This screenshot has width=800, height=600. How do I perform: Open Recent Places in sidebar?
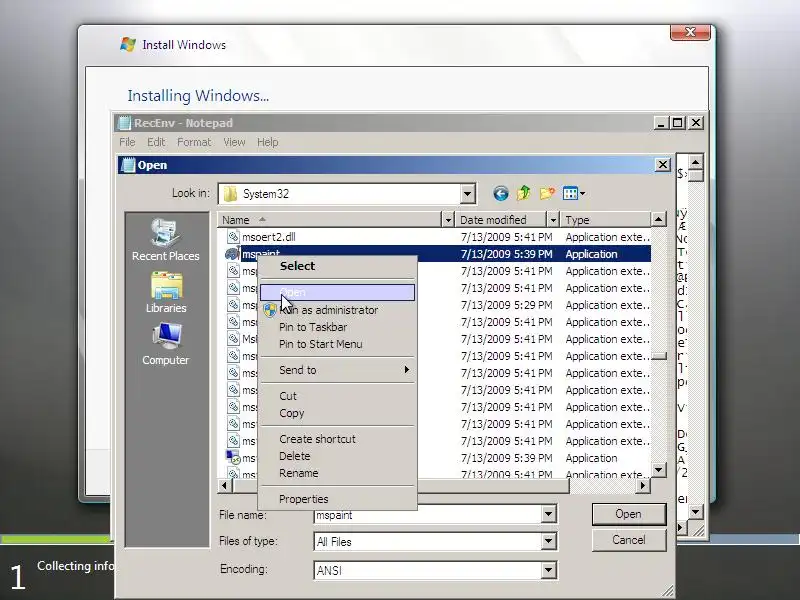165,240
